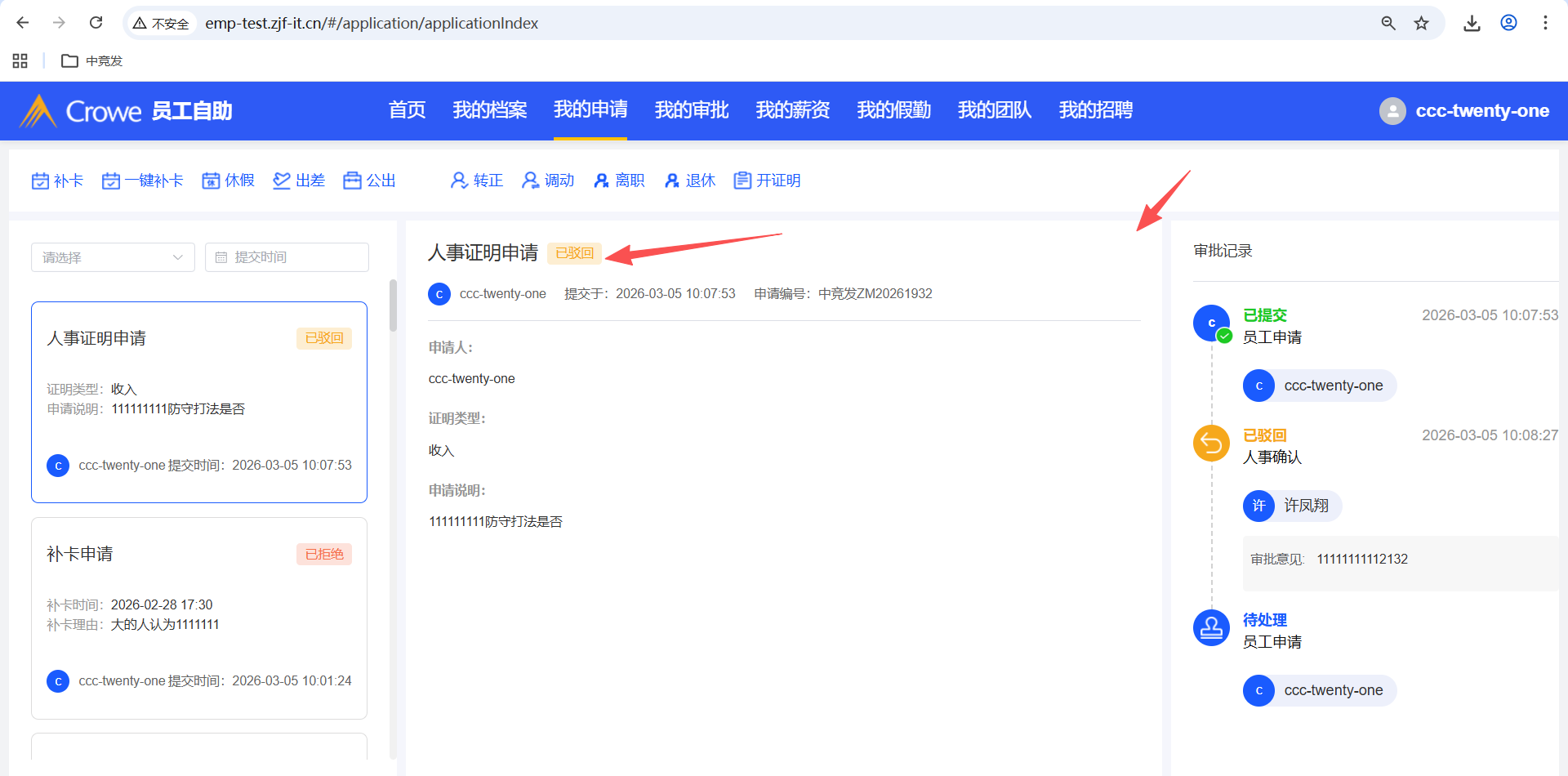Open the 首页 tab

(407, 110)
